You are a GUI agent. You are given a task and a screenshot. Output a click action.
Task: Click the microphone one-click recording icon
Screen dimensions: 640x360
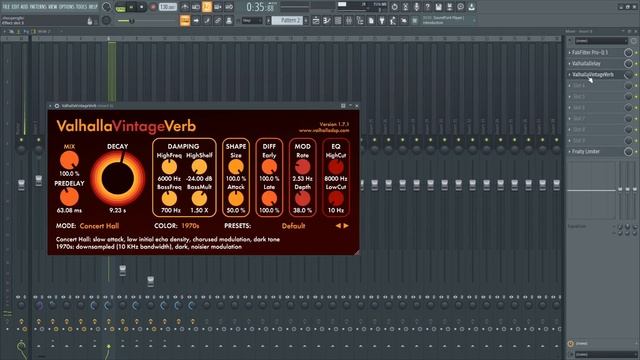pos(416,7)
